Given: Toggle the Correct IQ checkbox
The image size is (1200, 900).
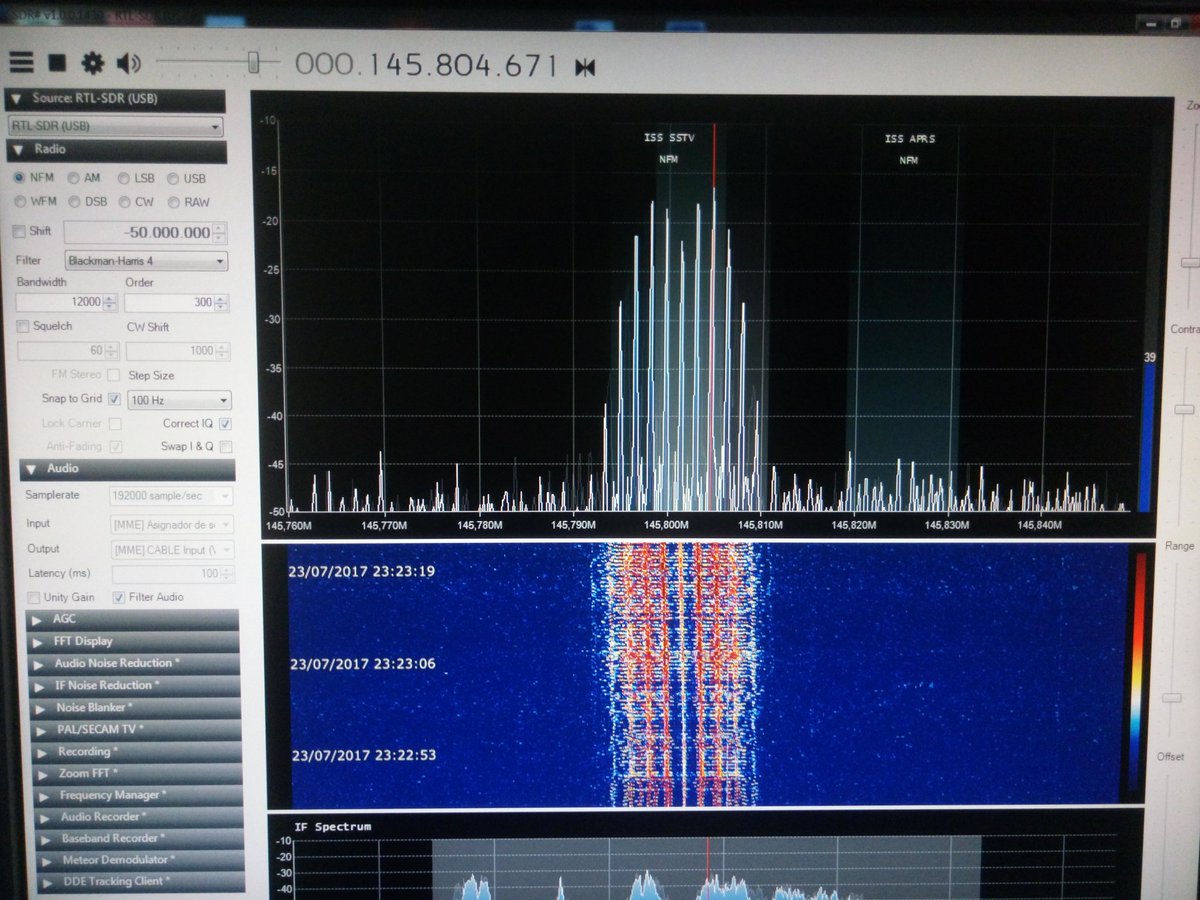Looking at the screenshot, I should (226, 423).
